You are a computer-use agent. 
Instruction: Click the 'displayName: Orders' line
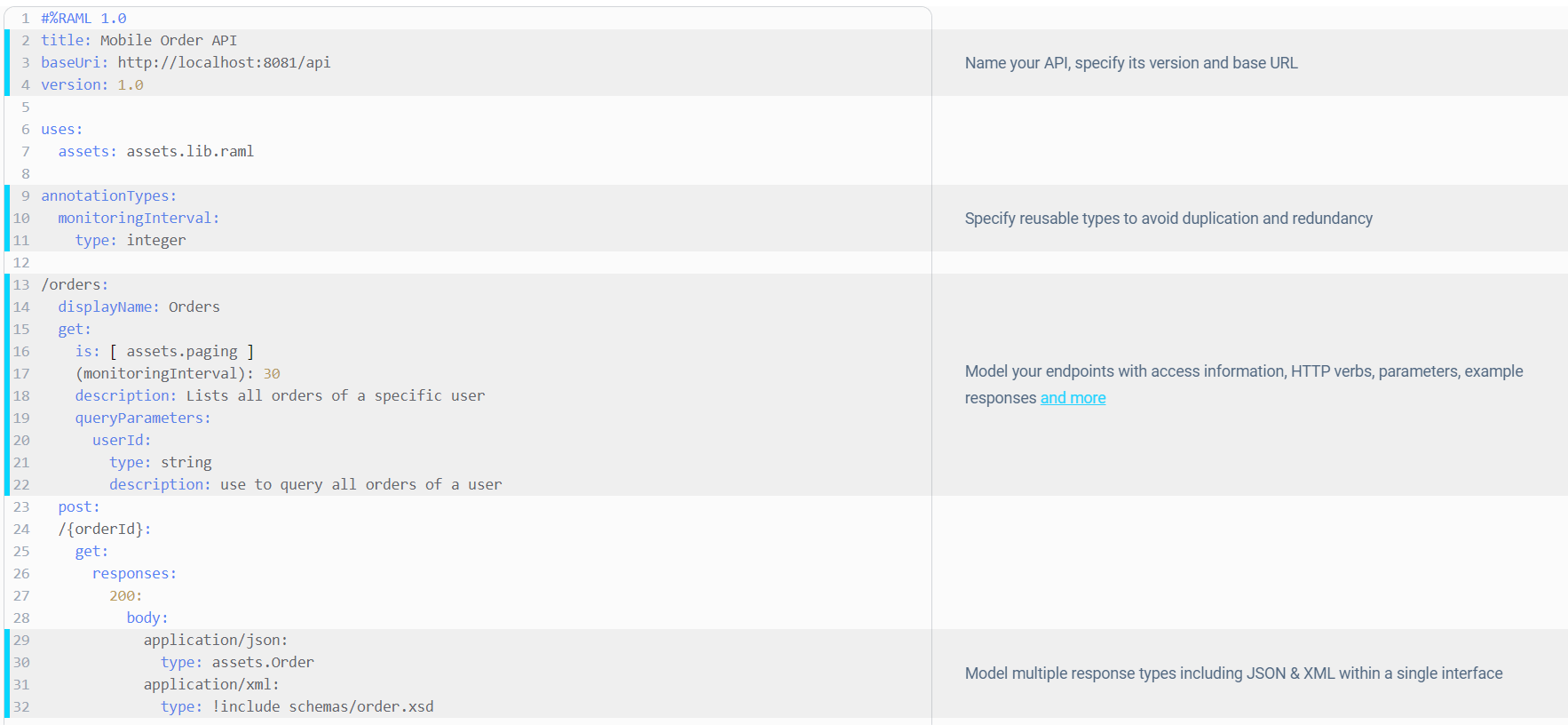[139, 307]
